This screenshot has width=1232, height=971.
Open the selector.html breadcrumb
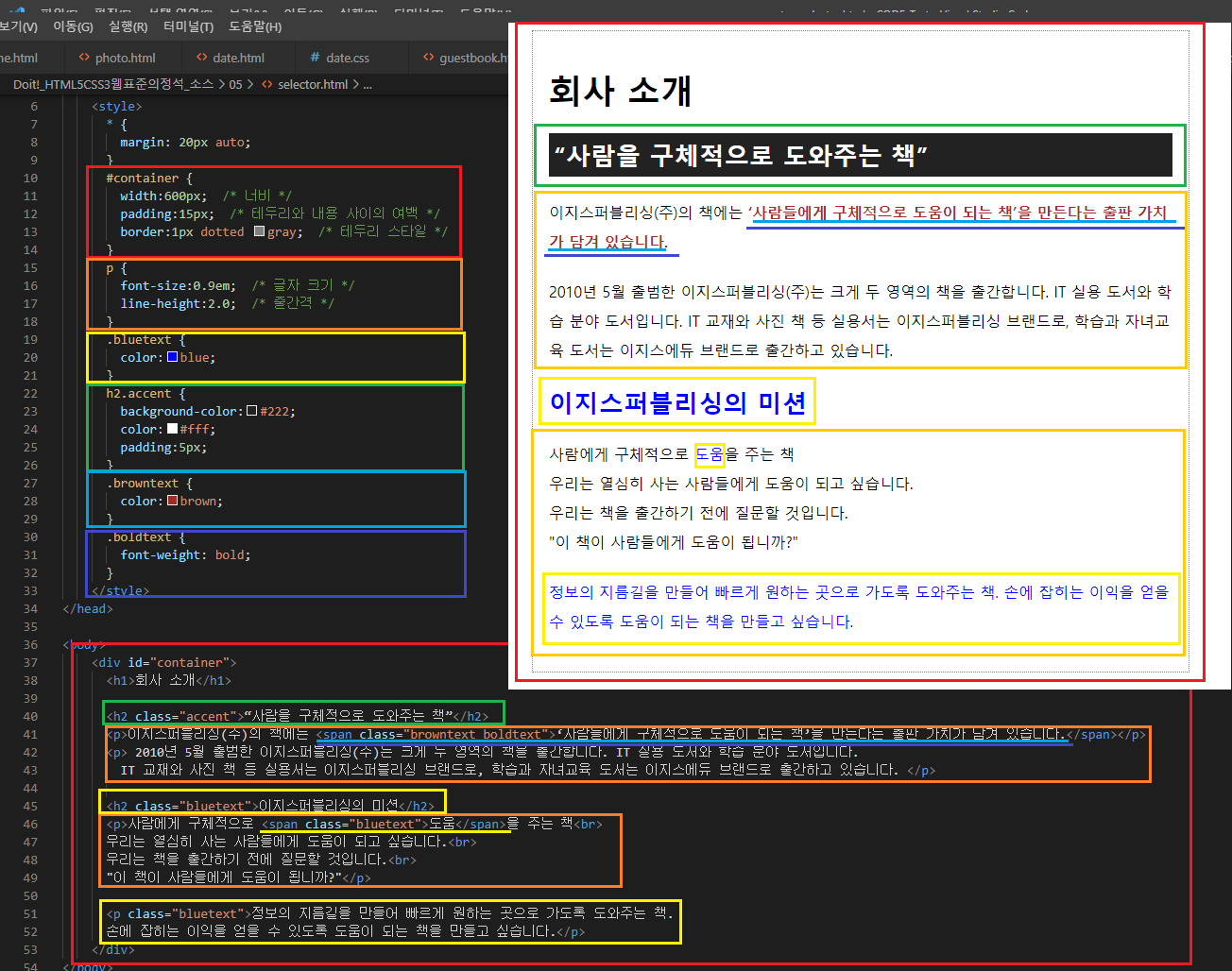(313, 84)
